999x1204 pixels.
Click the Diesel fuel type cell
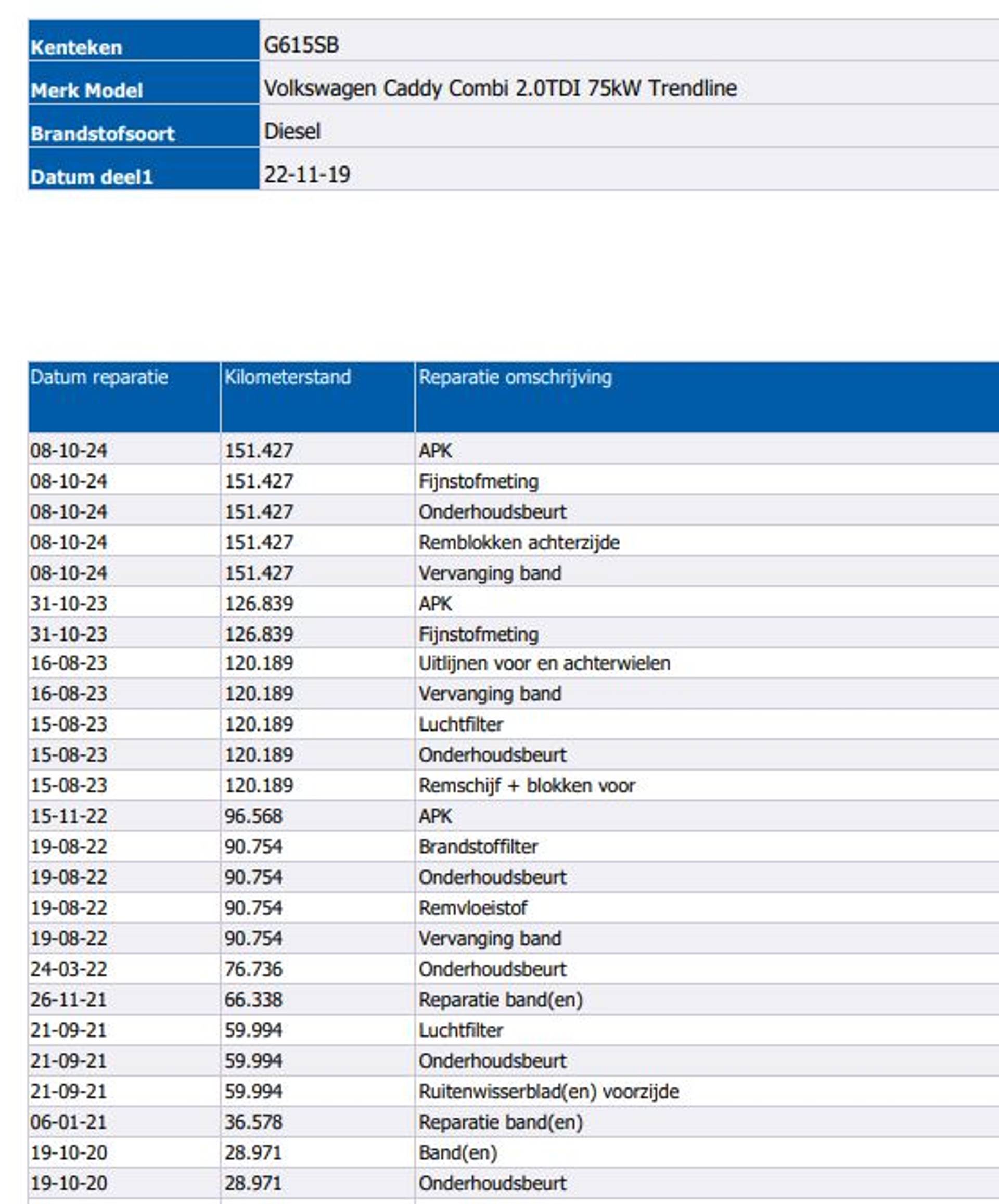pyautogui.click(x=292, y=131)
